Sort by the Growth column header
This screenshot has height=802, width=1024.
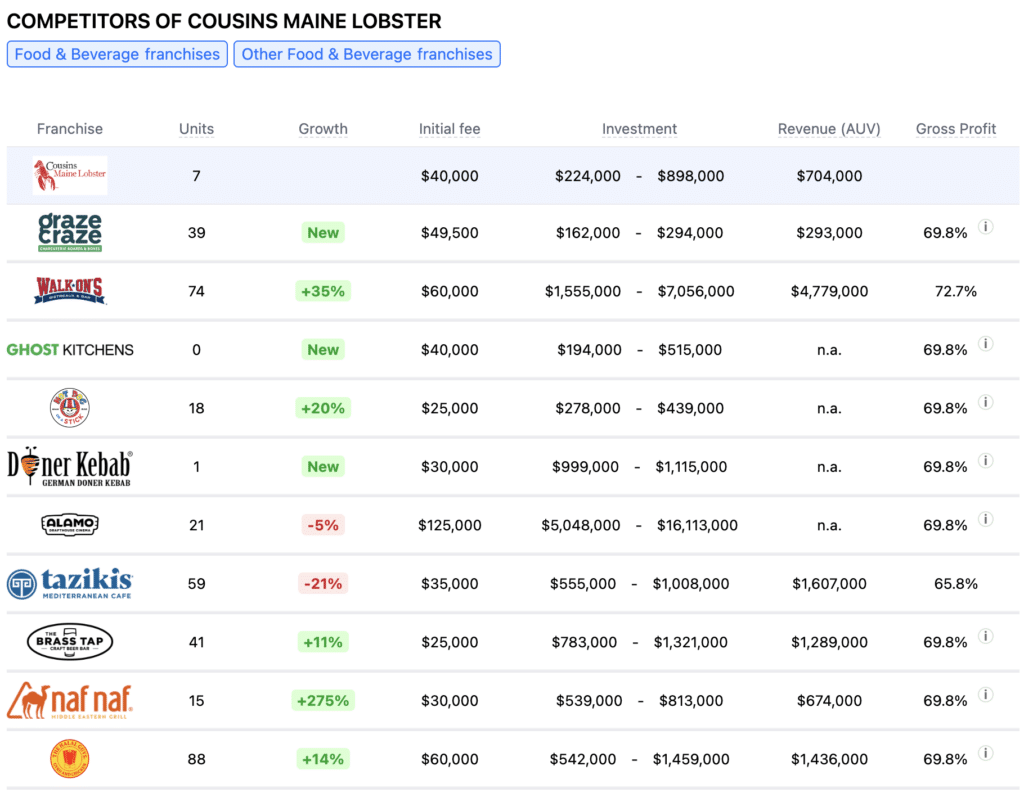323,129
